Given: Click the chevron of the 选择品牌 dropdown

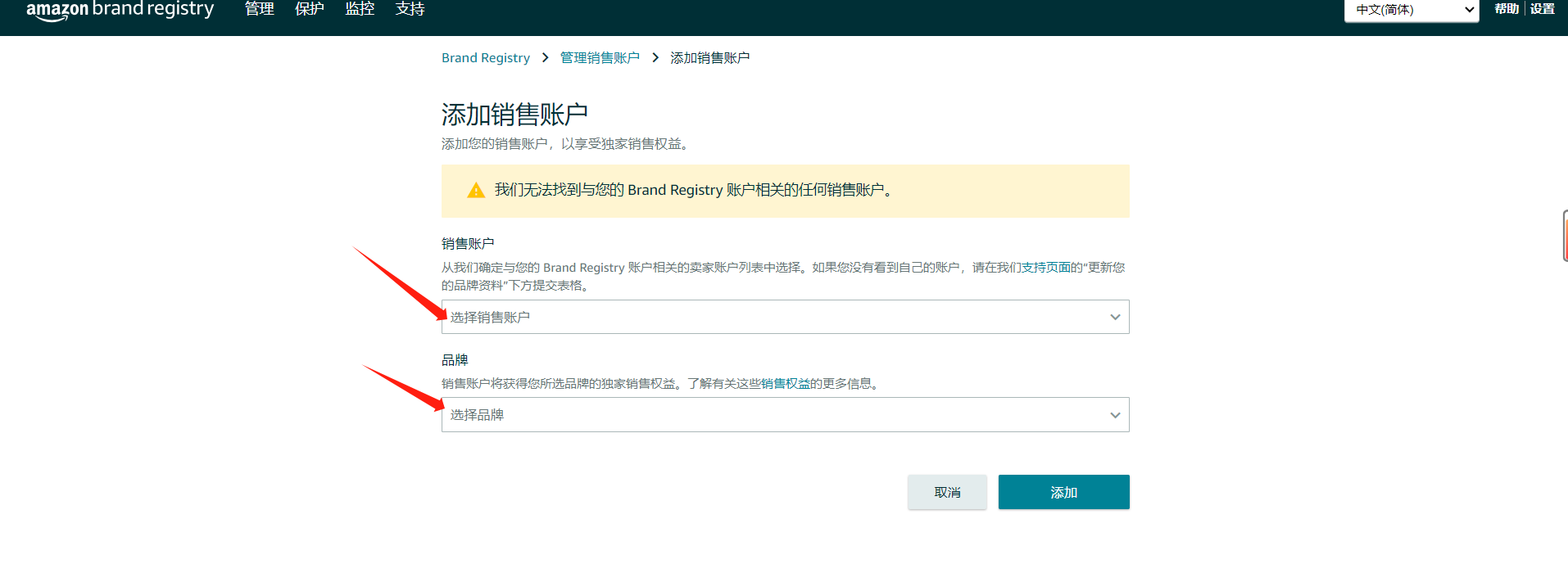Looking at the screenshot, I should pyautogui.click(x=1115, y=416).
